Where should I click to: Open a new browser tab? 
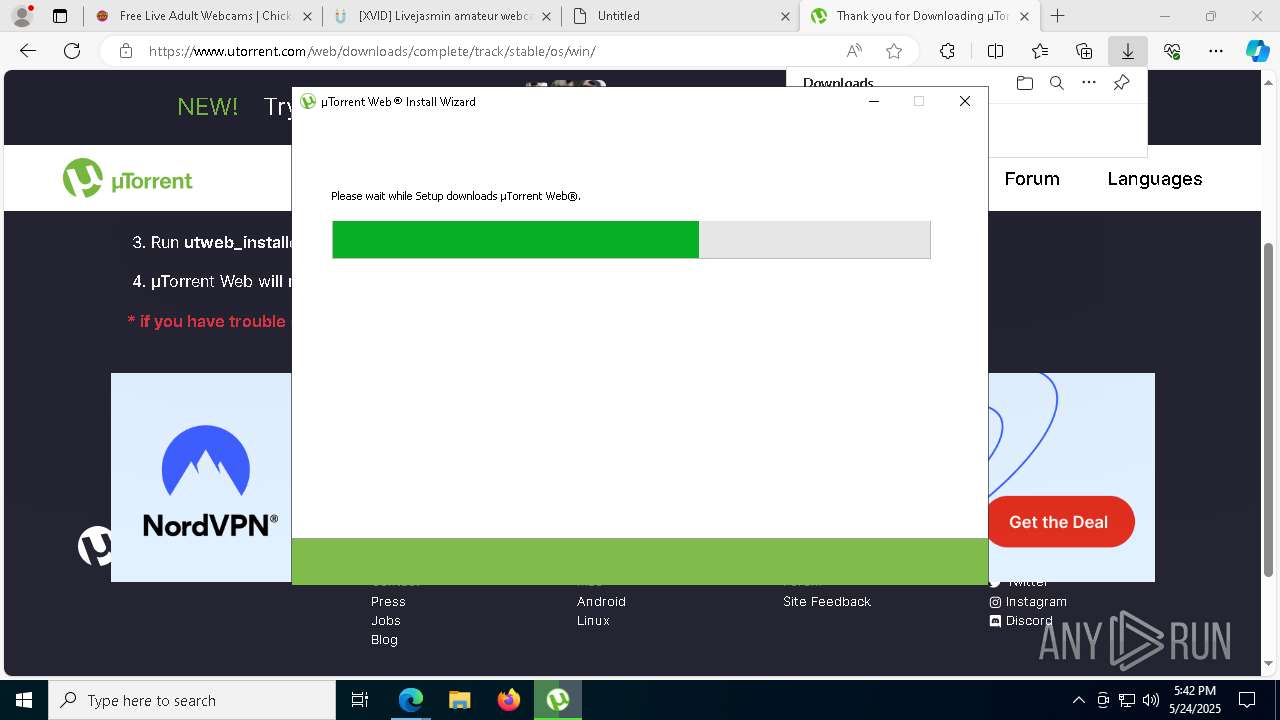[1057, 16]
